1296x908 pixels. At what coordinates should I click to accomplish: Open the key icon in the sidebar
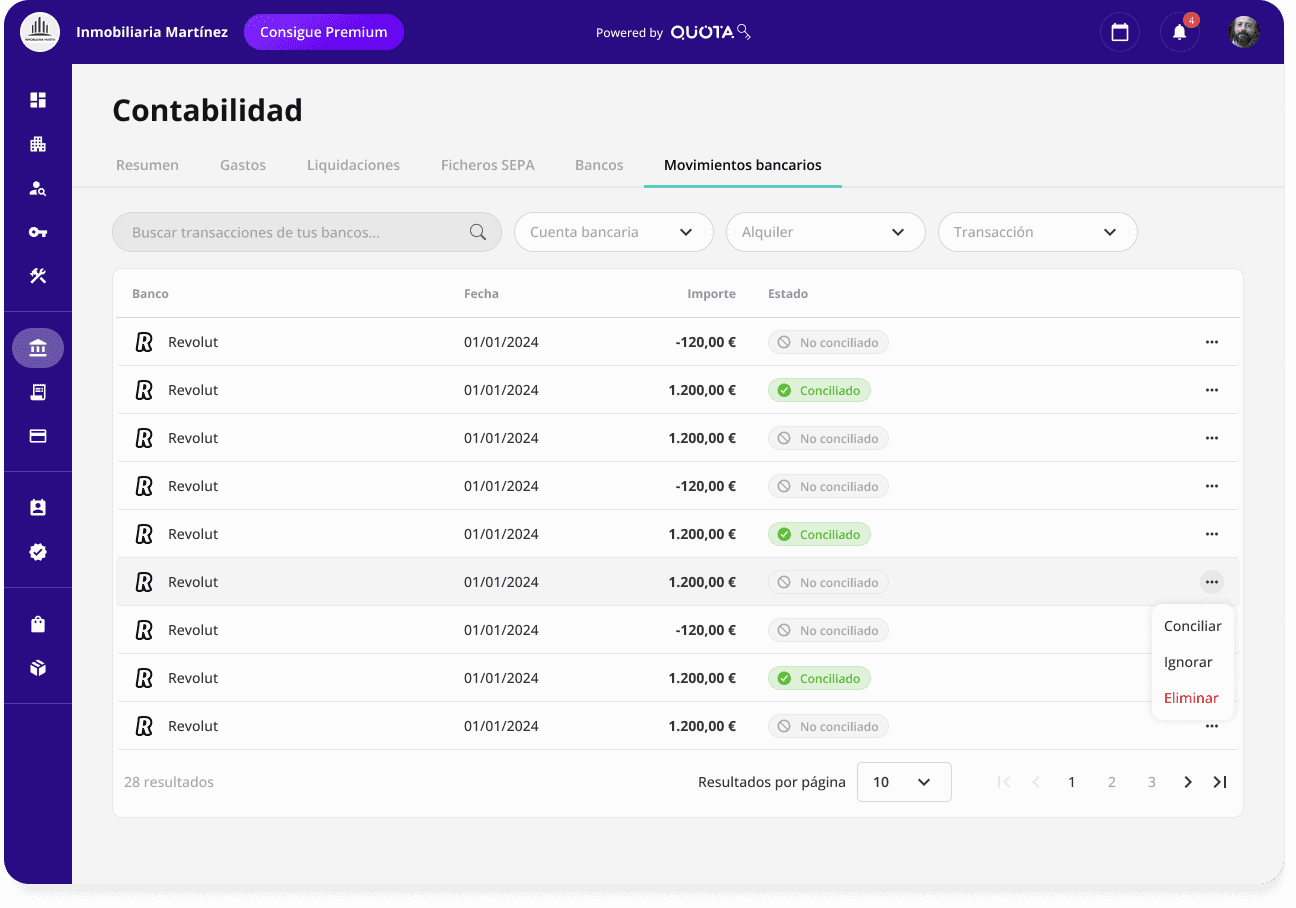(x=38, y=232)
